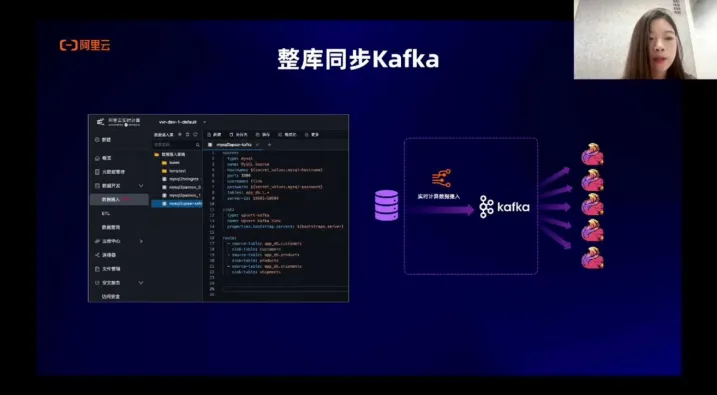Select the highlighted mysql2upser-kafka file in tree

click(x=177, y=203)
